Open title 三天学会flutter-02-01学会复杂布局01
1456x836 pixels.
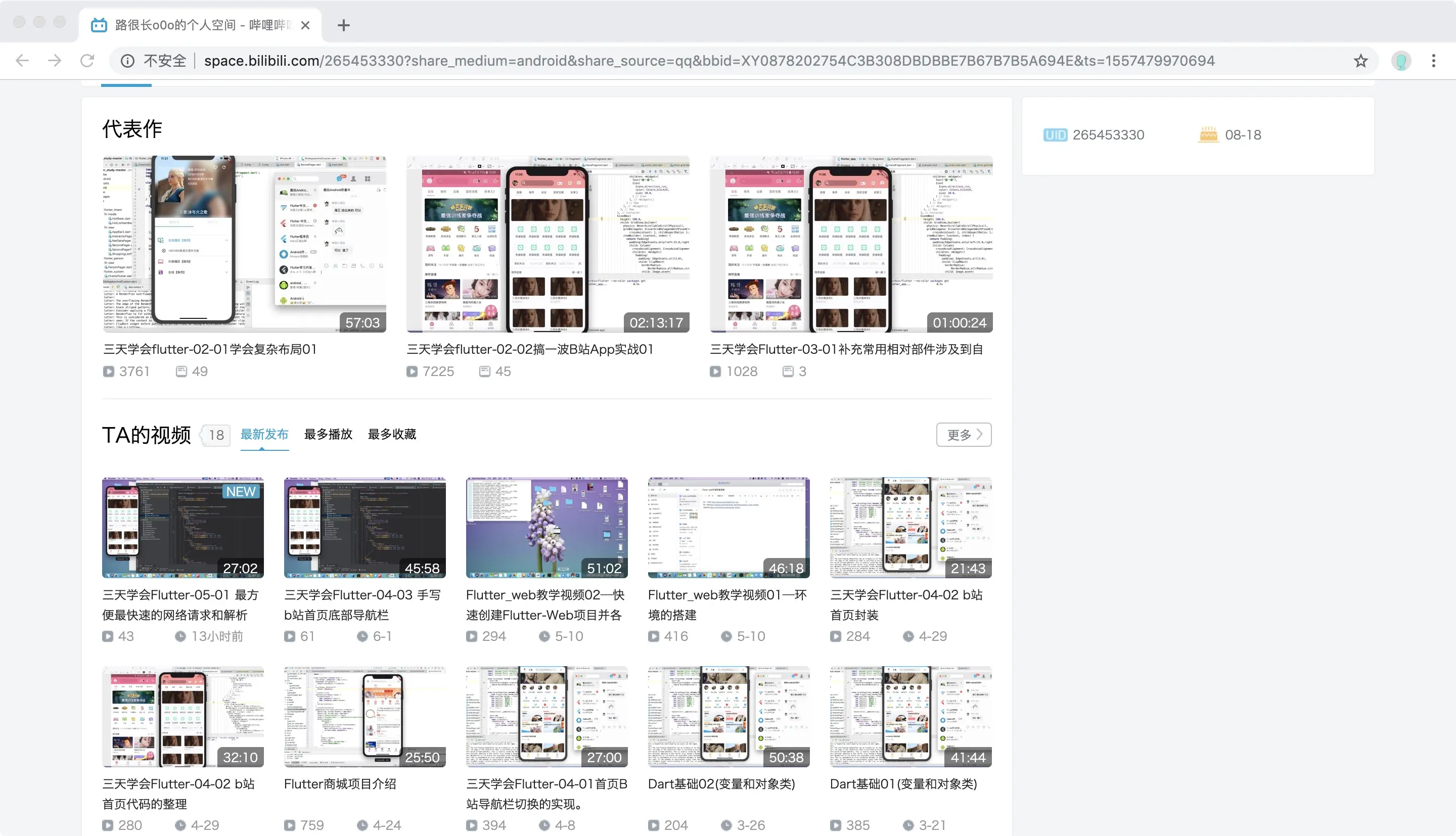pos(210,349)
